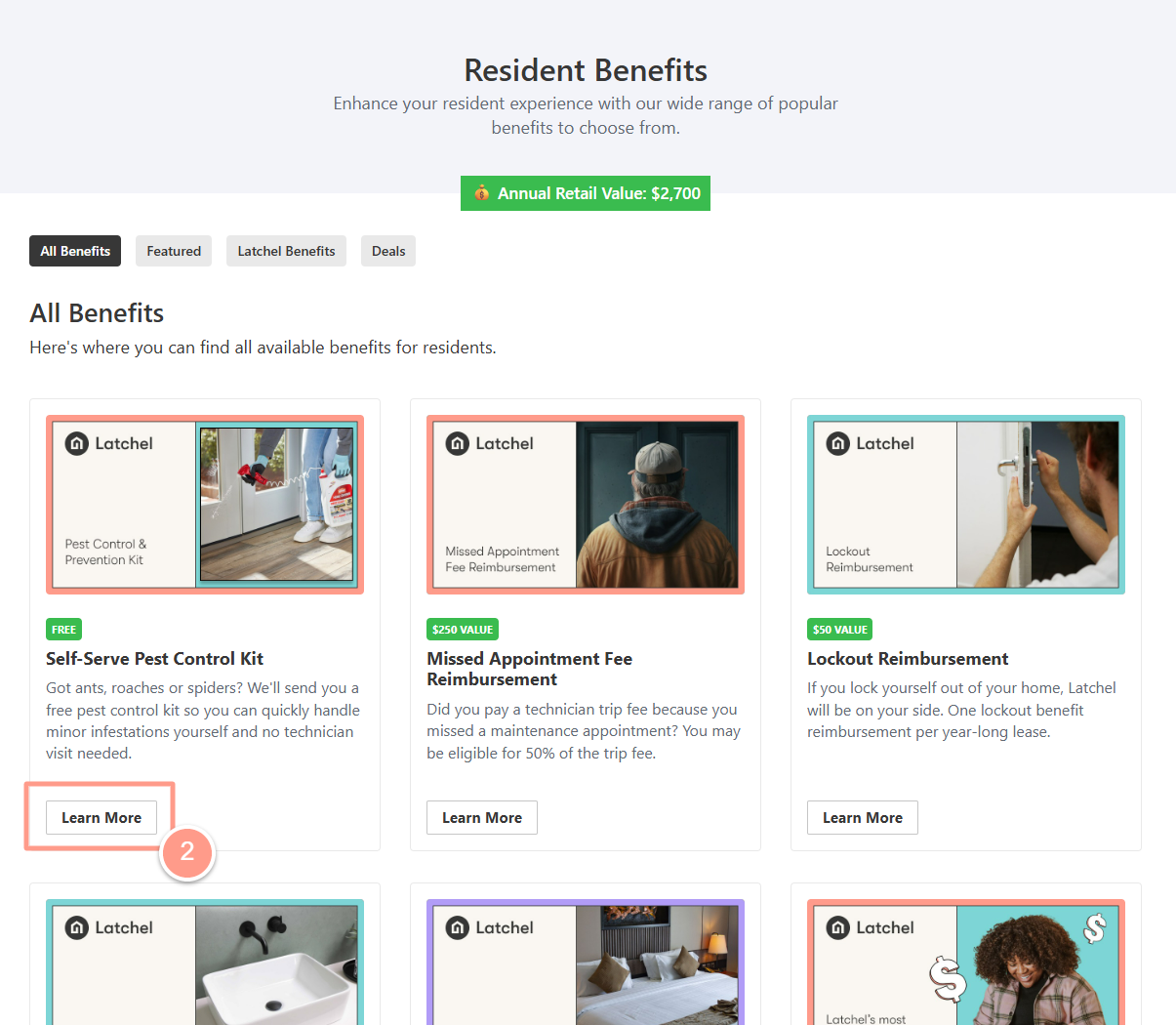Click the All Benefits section heading
Viewport: 1176px width, 1025px height.
pyautogui.click(x=97, y=313)
